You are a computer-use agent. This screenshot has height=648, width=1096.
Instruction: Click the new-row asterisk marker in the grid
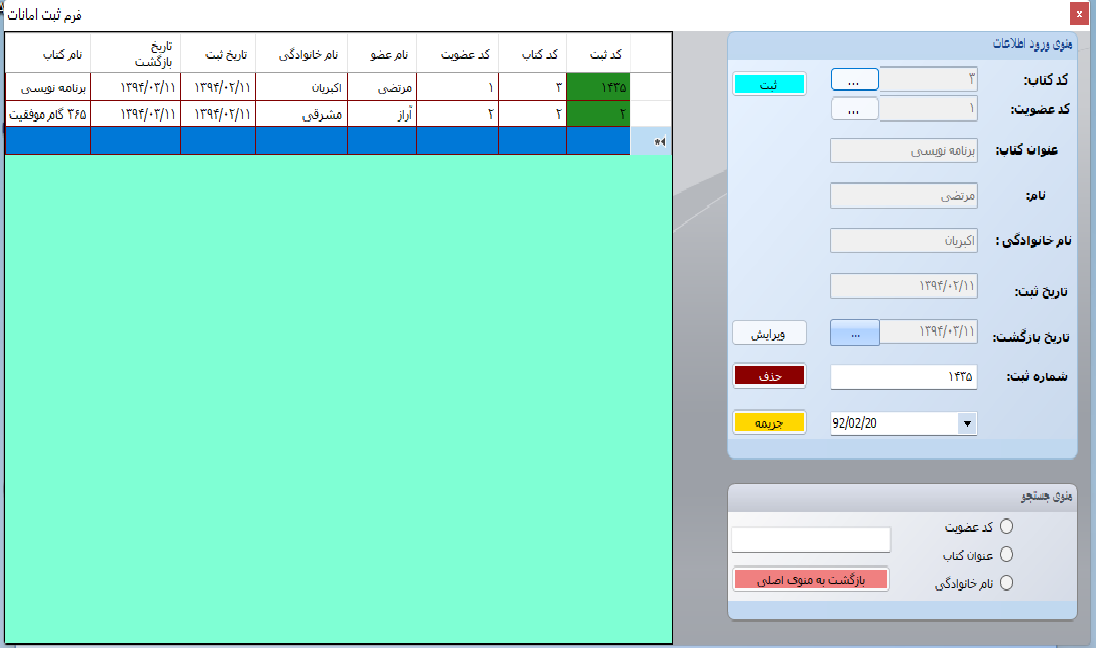point(659,142)
